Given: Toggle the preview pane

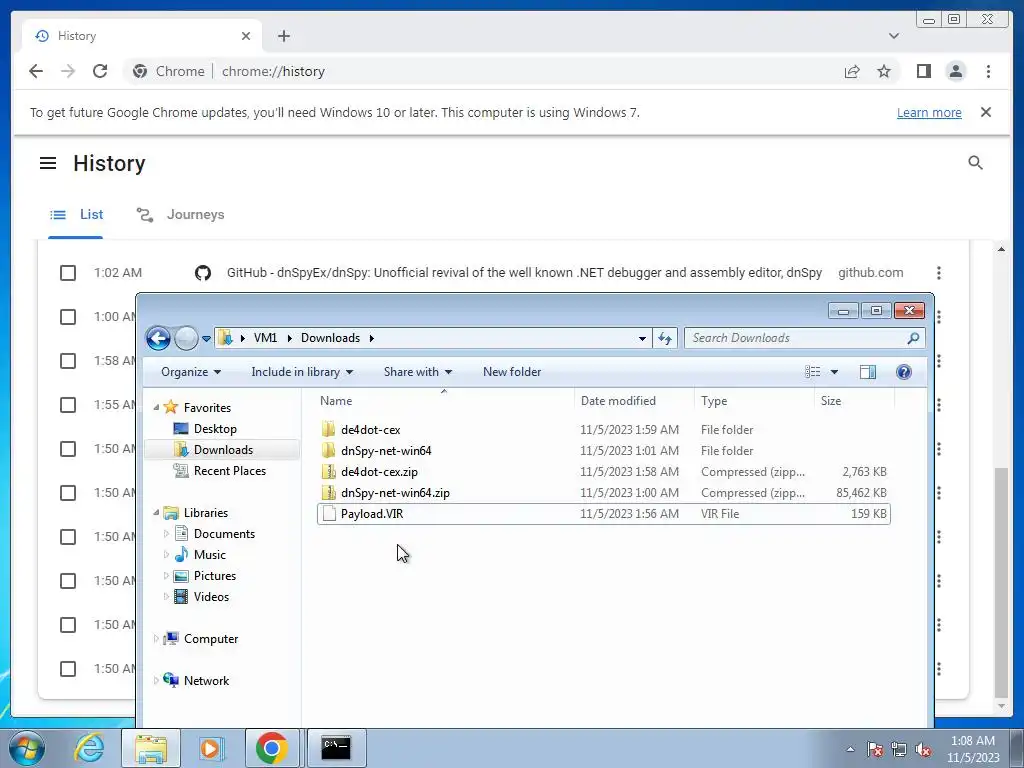Looking at the screenshot, I should [x=867, y=372].
